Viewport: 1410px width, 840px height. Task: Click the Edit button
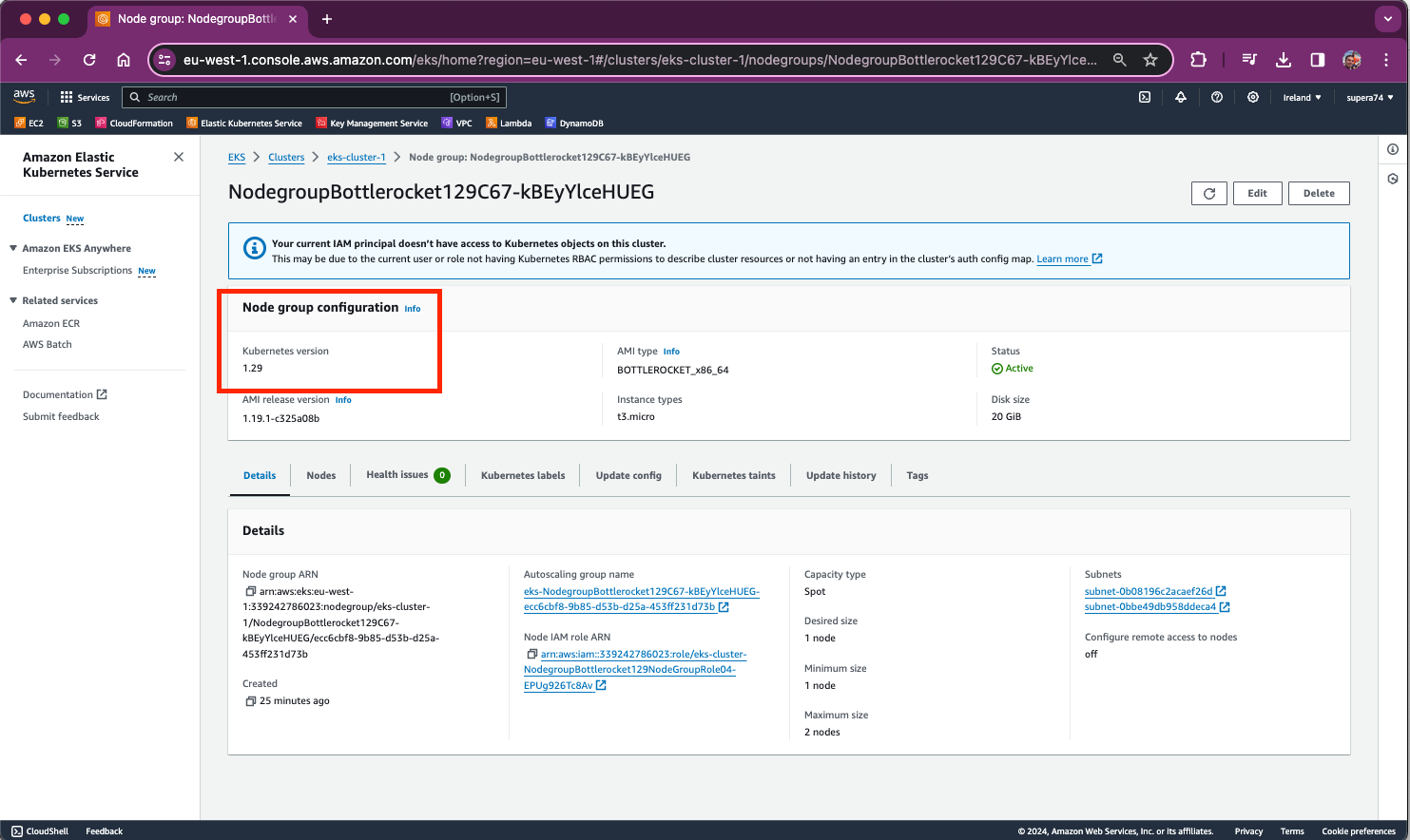click(1257, 193)
